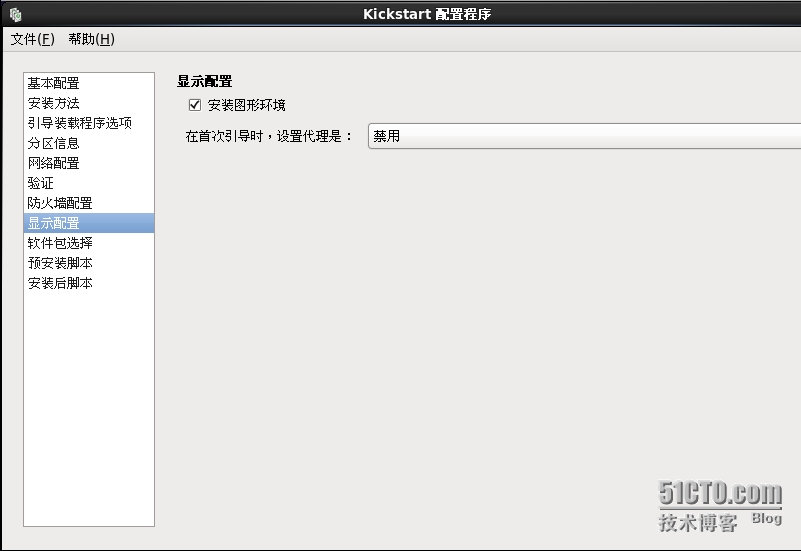Image resolution: width=801 pixels, height=551 pixels.
Task: Select 网络配置 in the sidebar list
Action: [89, 163]
